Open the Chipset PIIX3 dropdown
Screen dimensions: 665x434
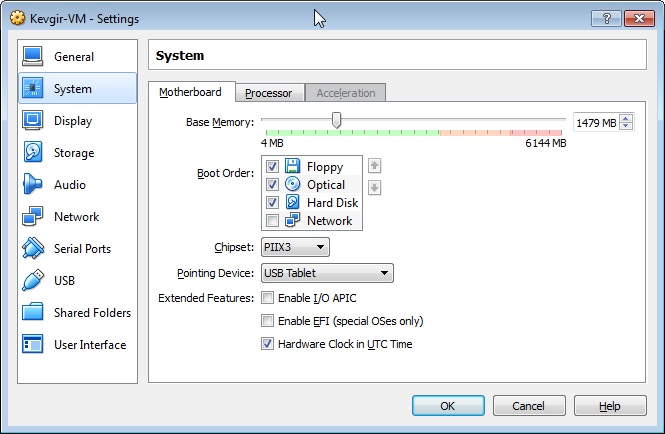295,247
